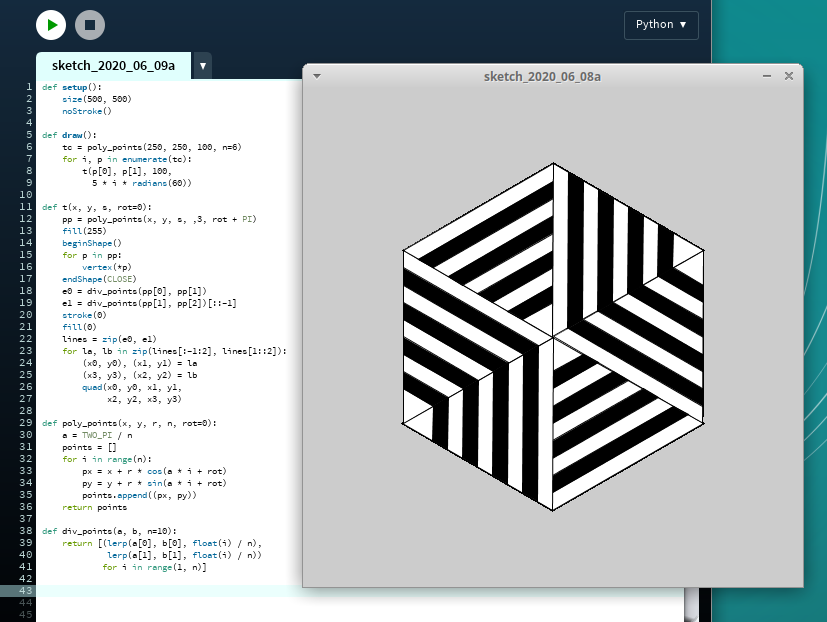Select highlighted line number 43 in gutter
The height and width of the screenshot is (622, 827).
(28, 590)
